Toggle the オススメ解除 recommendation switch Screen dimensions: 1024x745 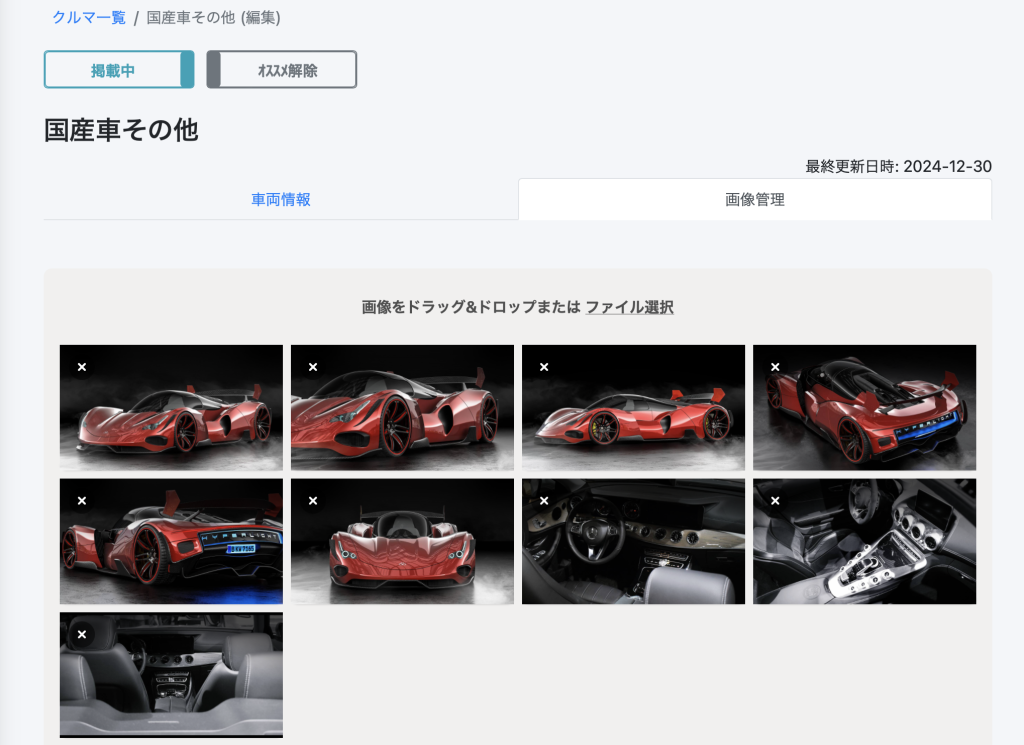point(281,70)
